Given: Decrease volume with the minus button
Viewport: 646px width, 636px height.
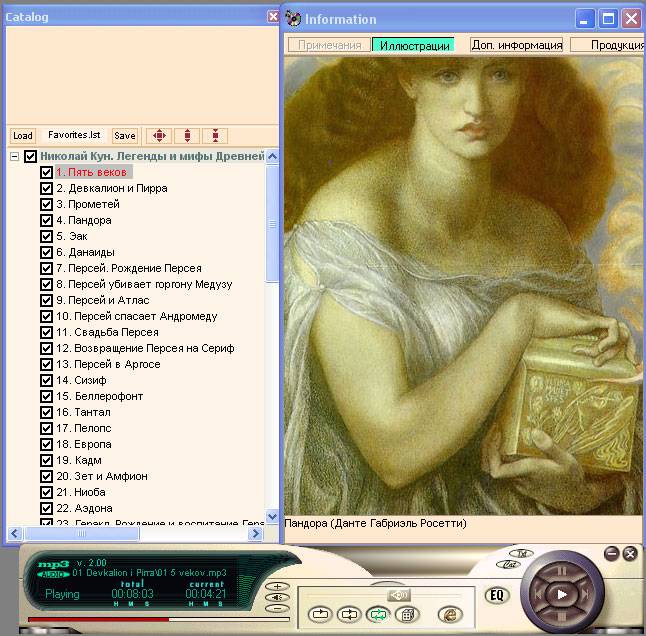Looking at the screenshot, I should [x=278, y=608].
